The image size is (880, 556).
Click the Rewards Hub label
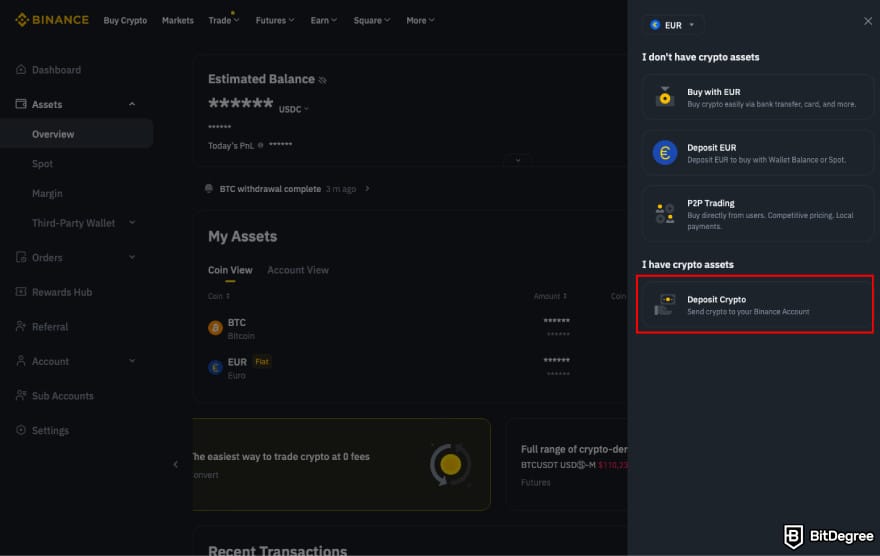pyautogui.click(x=62, y=292)
